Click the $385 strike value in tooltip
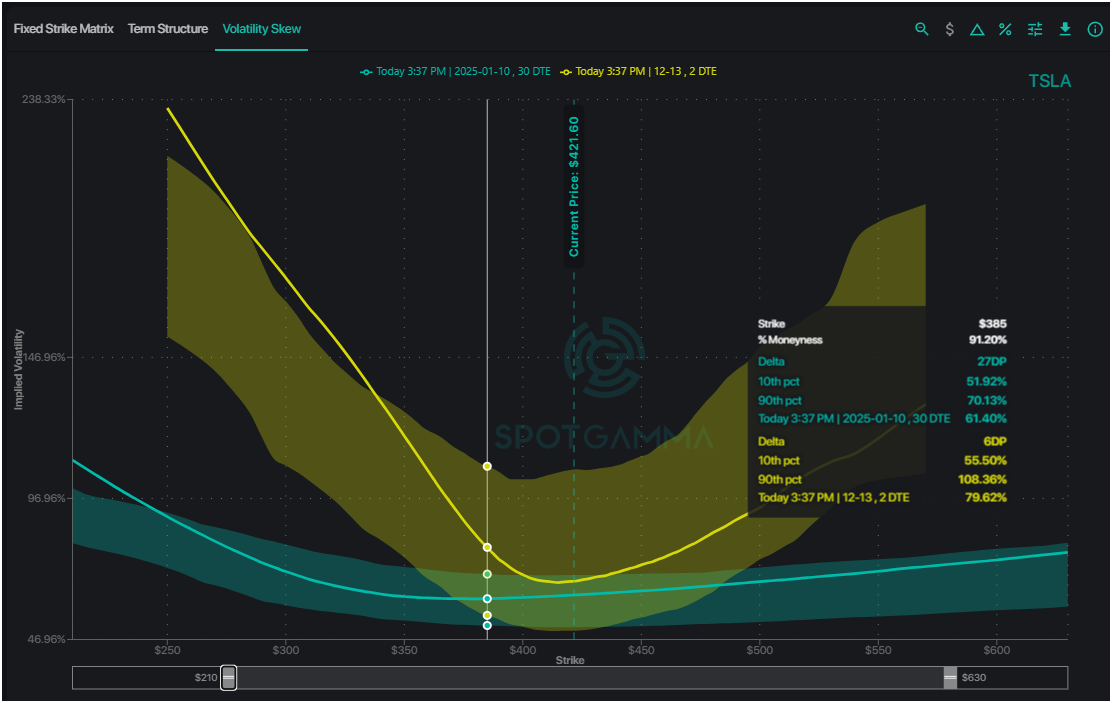This screenshot has height=703, width=1112. click(992, 323)
